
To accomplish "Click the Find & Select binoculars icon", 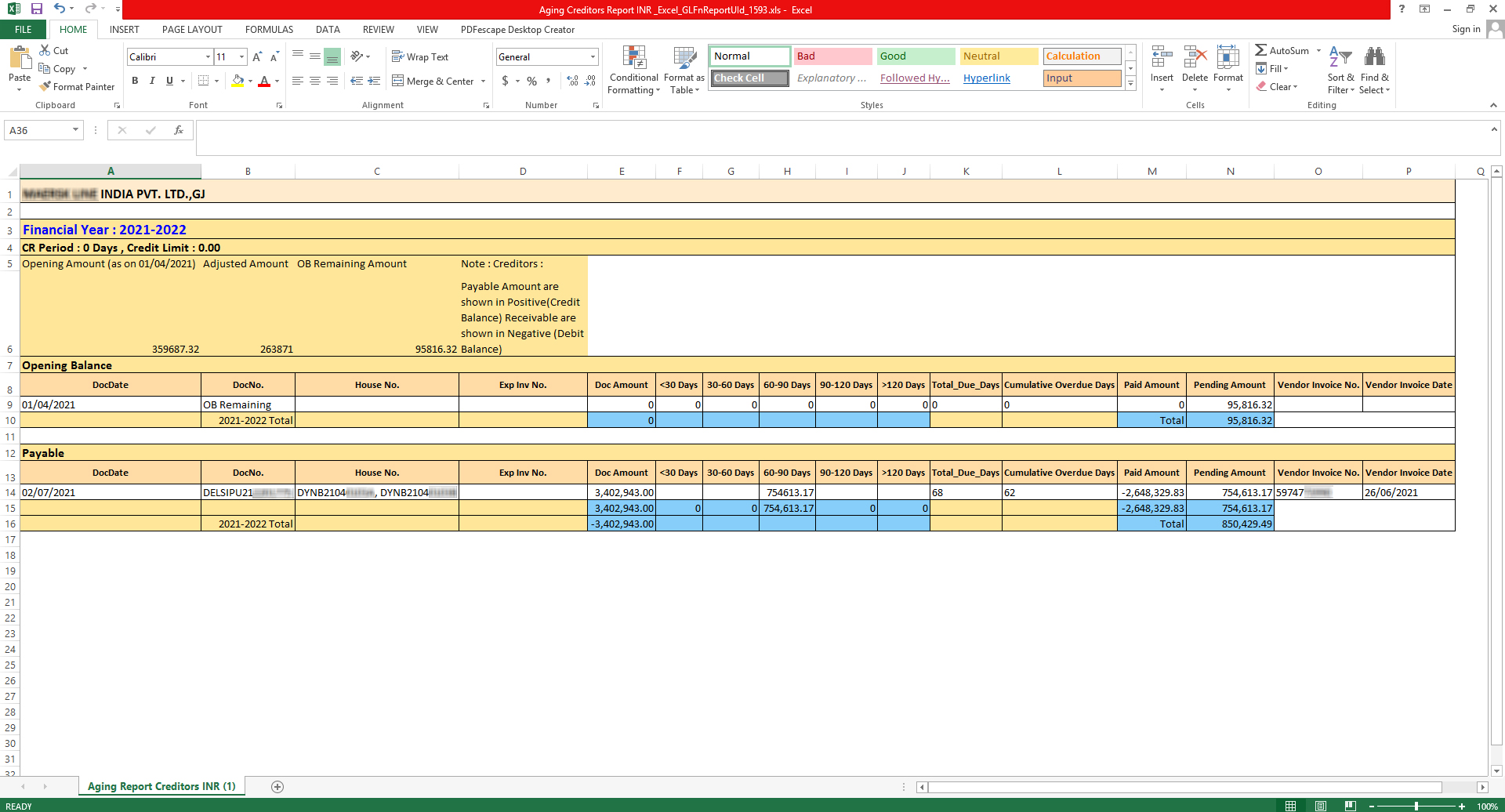I will point(1374,57).
